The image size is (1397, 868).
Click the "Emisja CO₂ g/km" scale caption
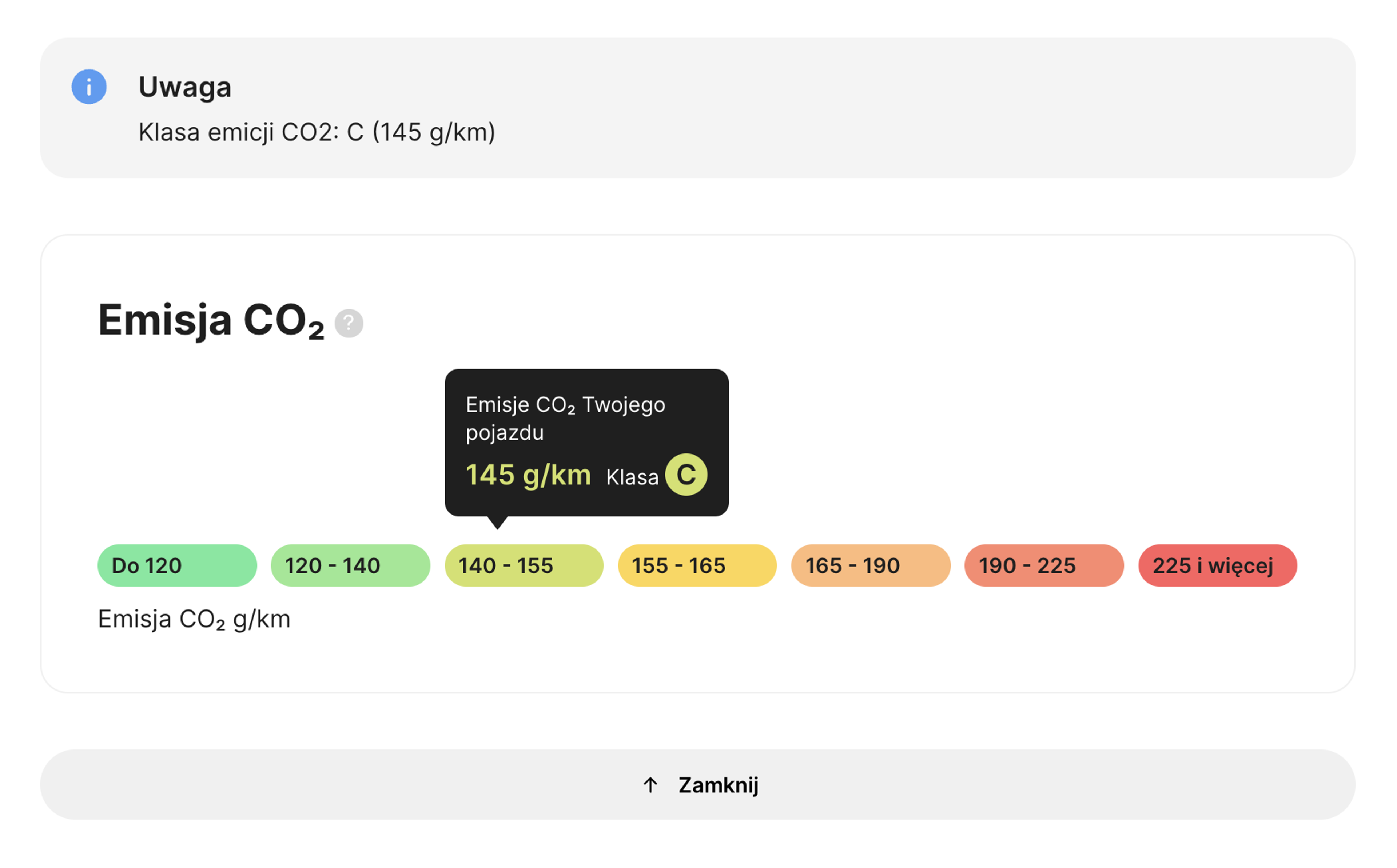(x=194, y=619)
